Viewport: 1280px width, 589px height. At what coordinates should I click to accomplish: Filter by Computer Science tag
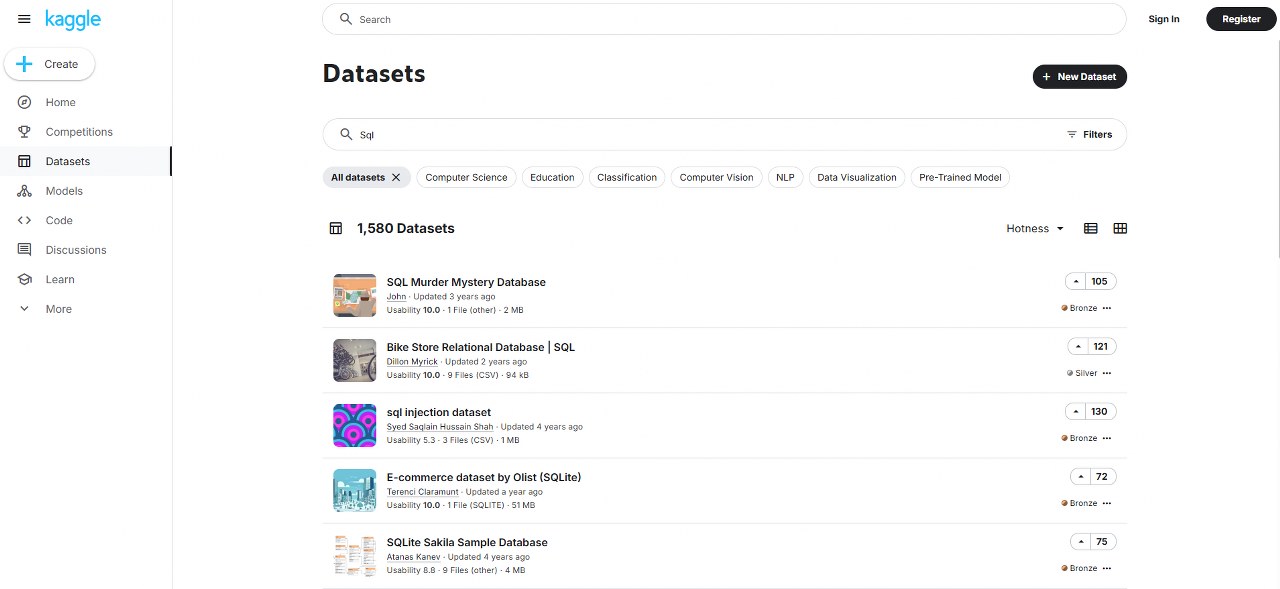pos(466,177)
